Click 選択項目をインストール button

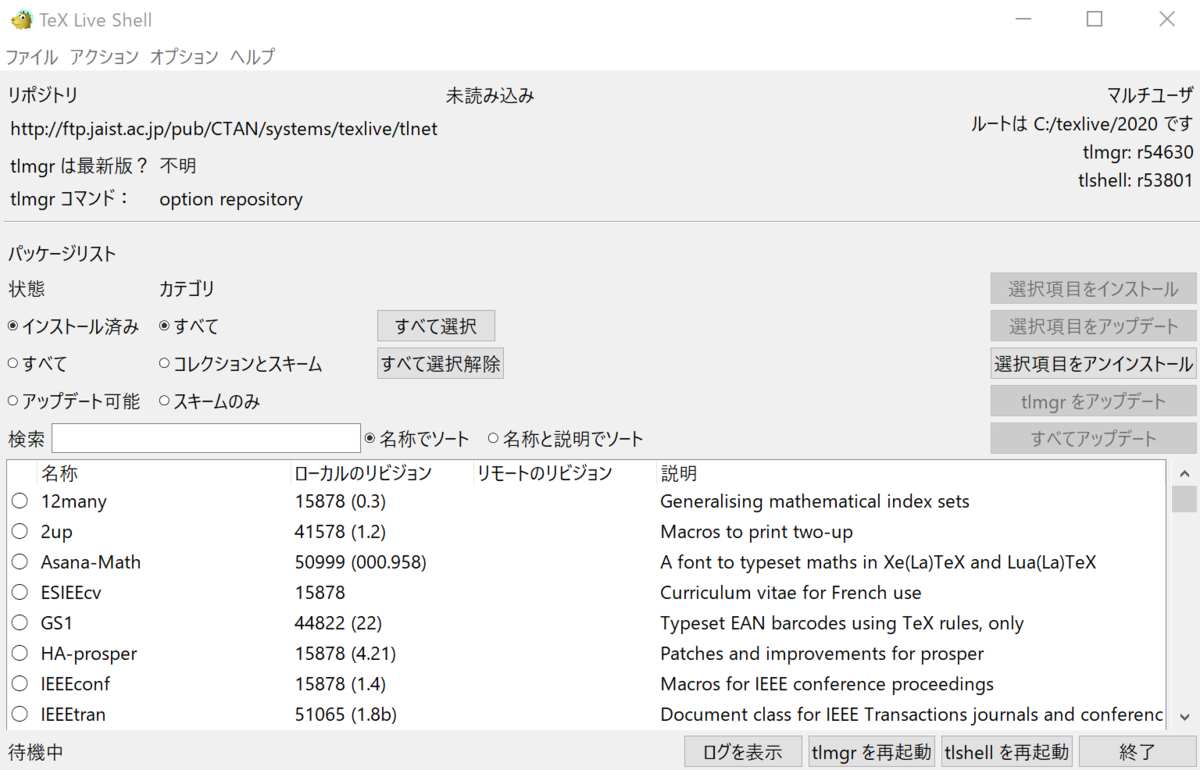tap(1093, 289)
